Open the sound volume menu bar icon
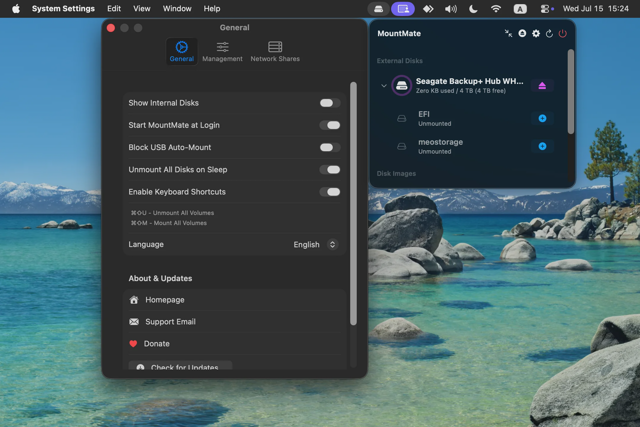The image size is (640, 427). (x=451, y=9)
